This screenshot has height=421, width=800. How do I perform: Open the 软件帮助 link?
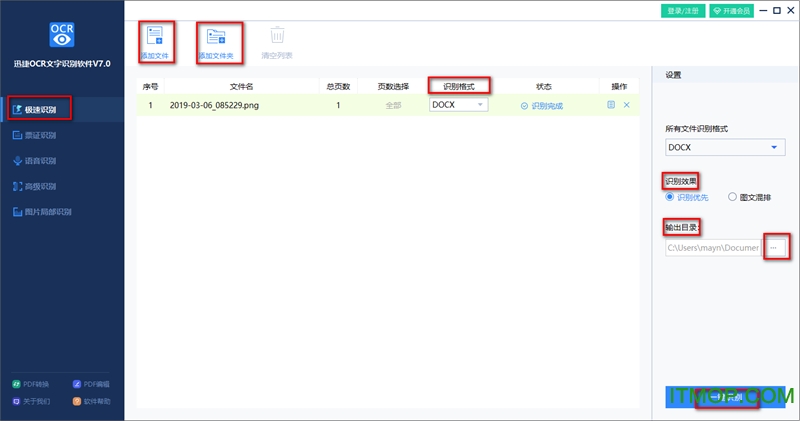tap(91, 401)
